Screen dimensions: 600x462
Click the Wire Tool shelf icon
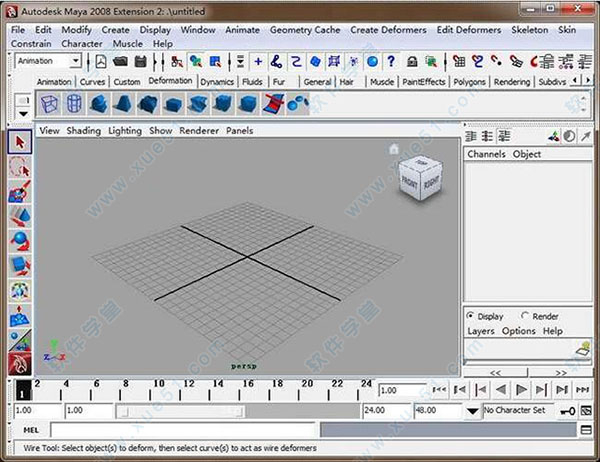273,104
